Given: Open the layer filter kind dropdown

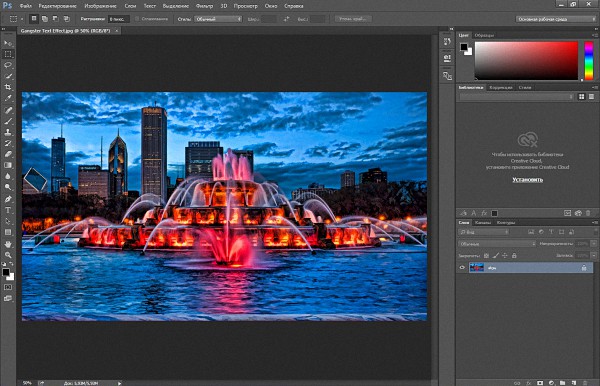Looking at the screenshot, I should click(x=484, y=232).
